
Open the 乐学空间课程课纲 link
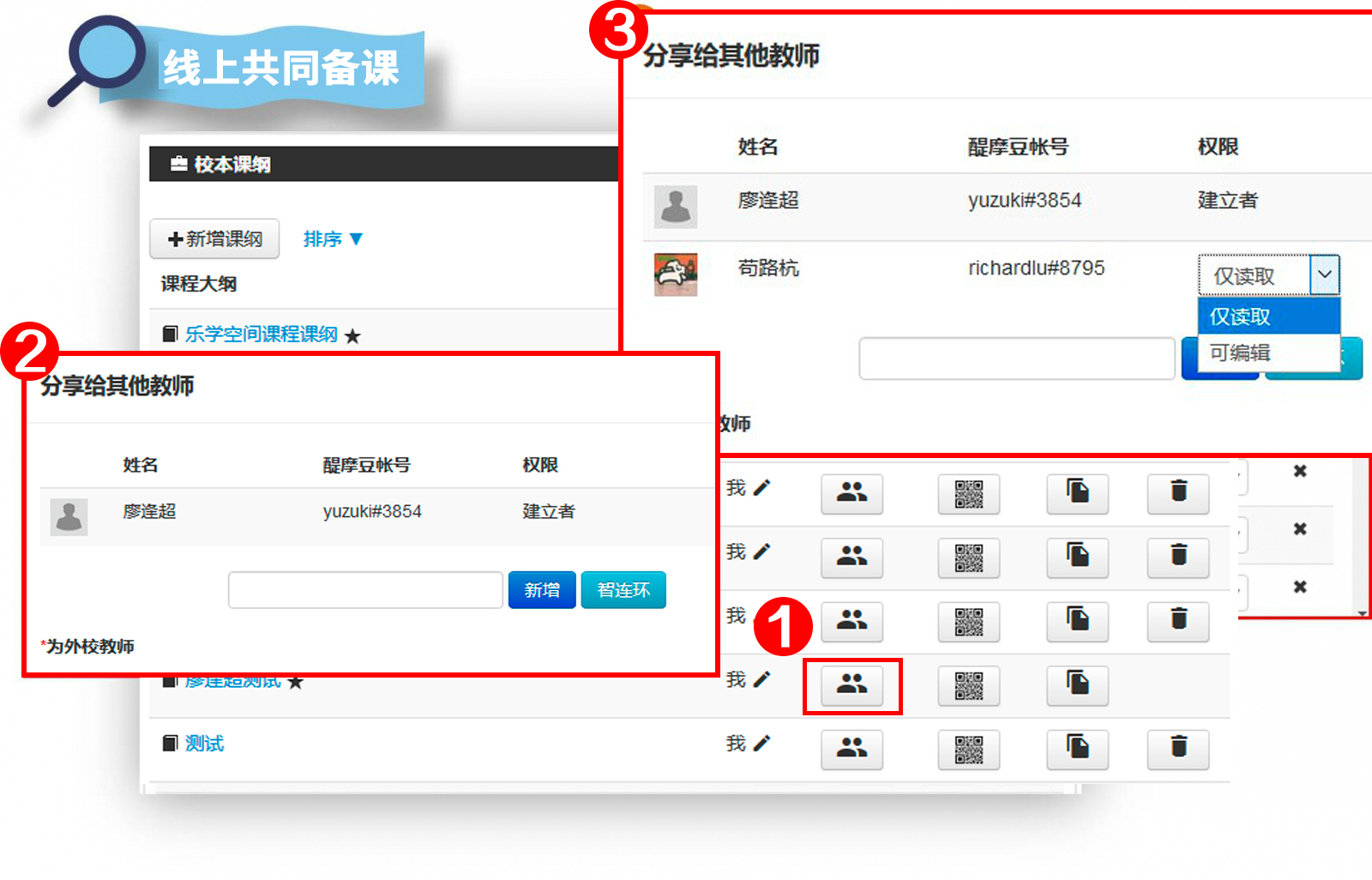point(261,335)
